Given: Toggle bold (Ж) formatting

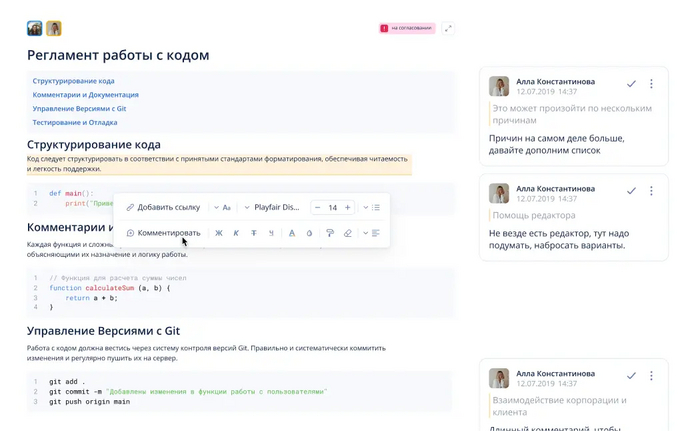Looking at the screenshot, I should 219,233.
